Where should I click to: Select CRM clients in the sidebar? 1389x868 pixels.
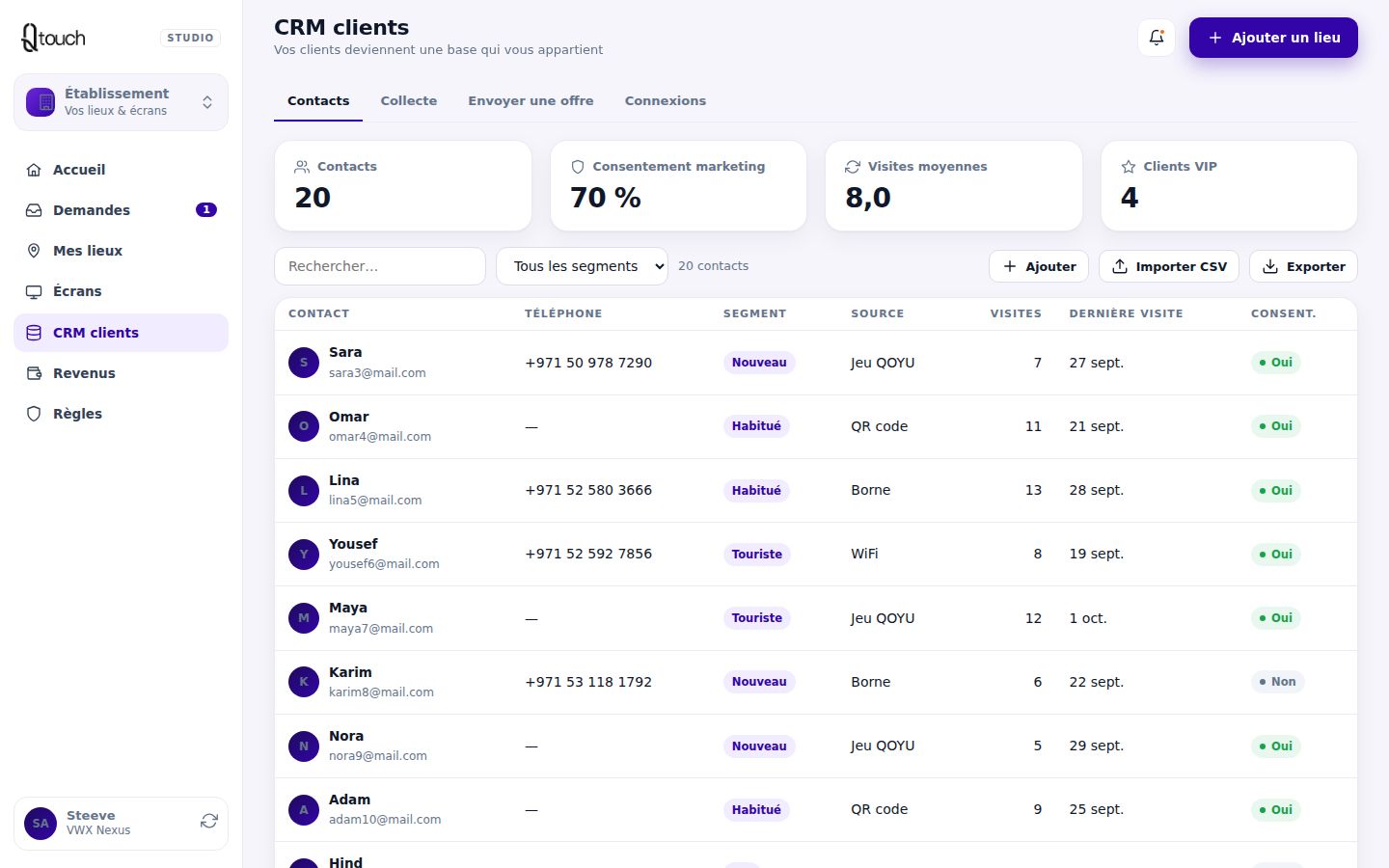[121, 333]
